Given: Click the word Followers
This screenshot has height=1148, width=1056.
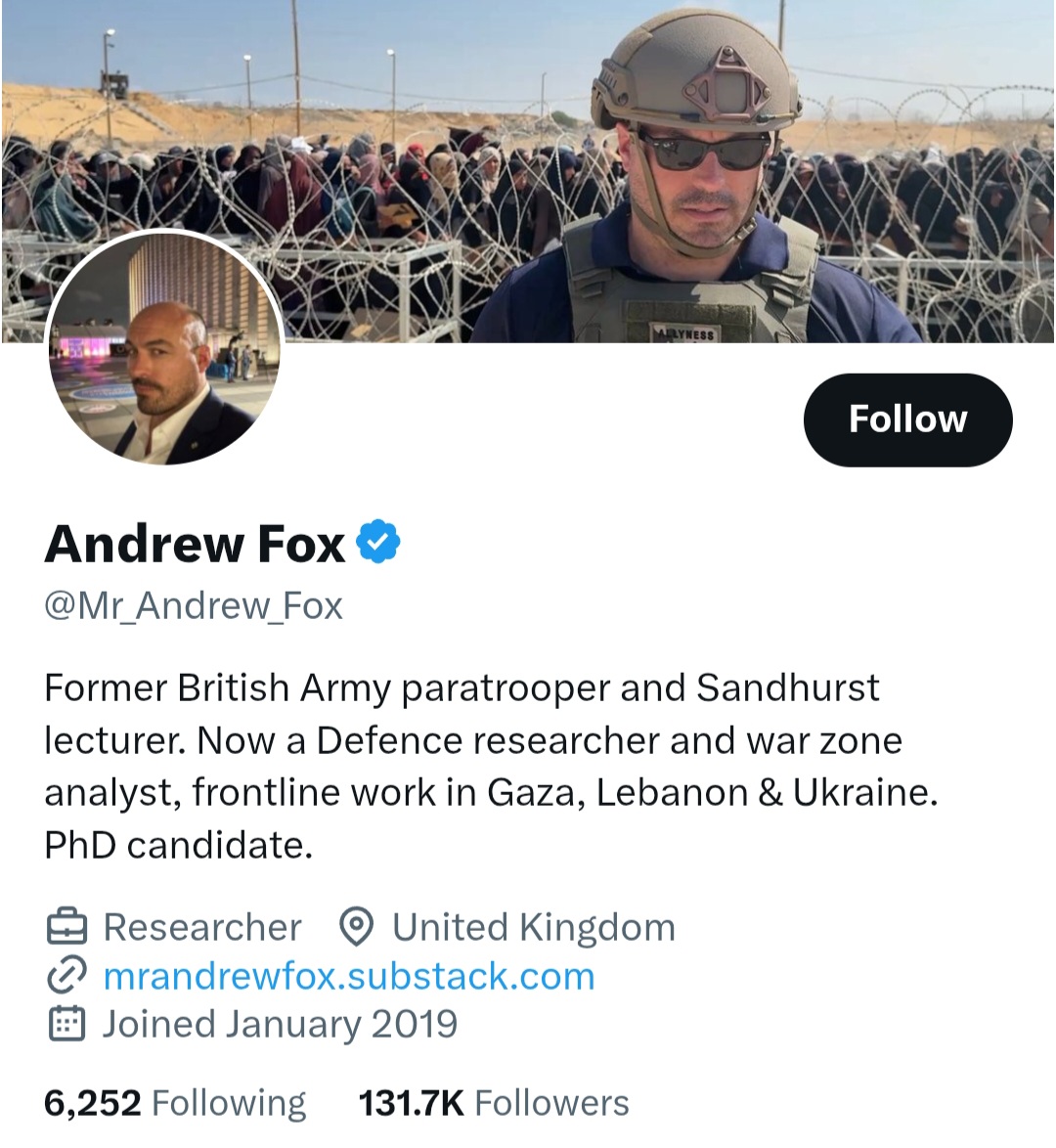Looking at the screenshot, I should pos(551,1103).
